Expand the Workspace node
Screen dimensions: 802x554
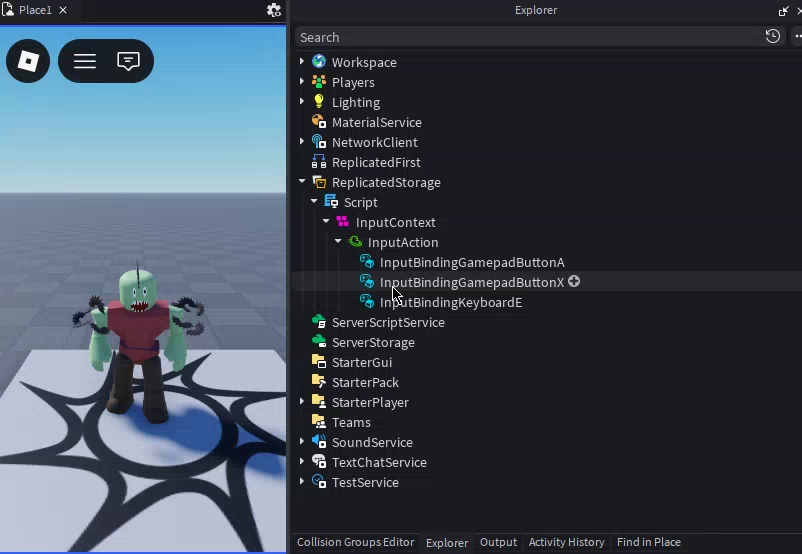(302, 61)
